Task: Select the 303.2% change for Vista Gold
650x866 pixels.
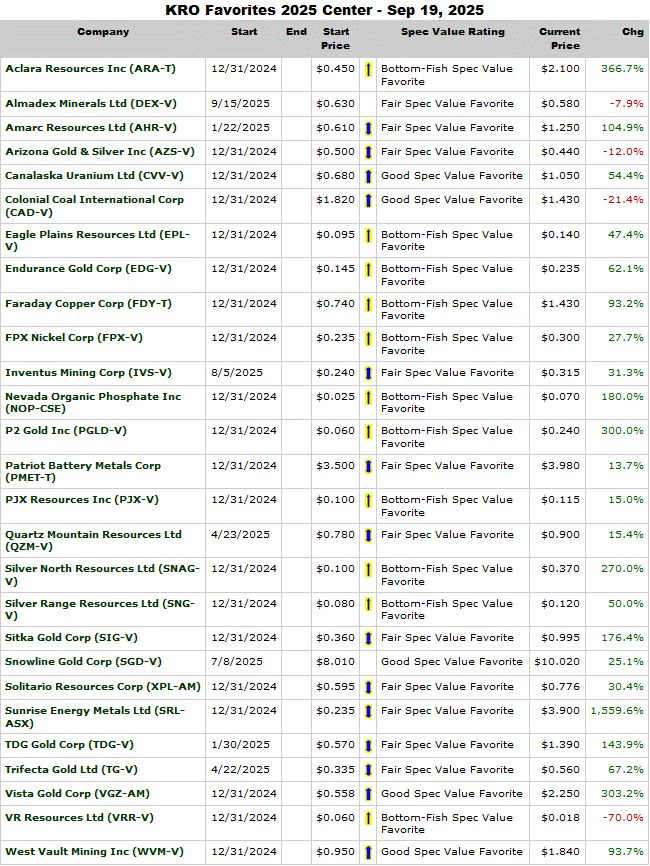Action: point(622,794)
